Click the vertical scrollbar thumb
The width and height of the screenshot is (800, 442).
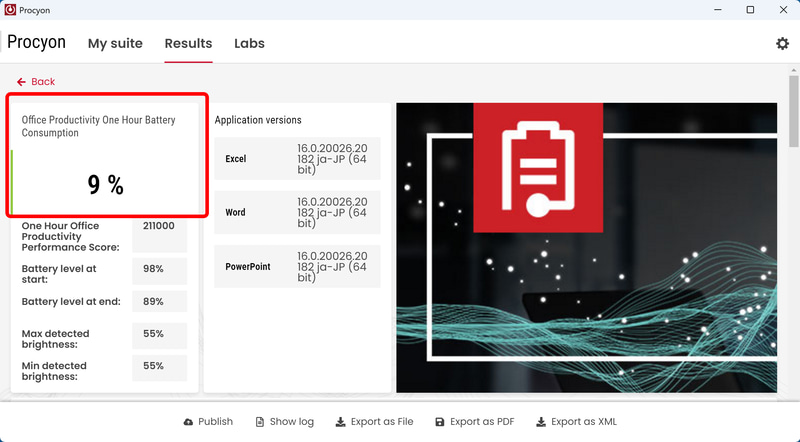click(793, 110)
